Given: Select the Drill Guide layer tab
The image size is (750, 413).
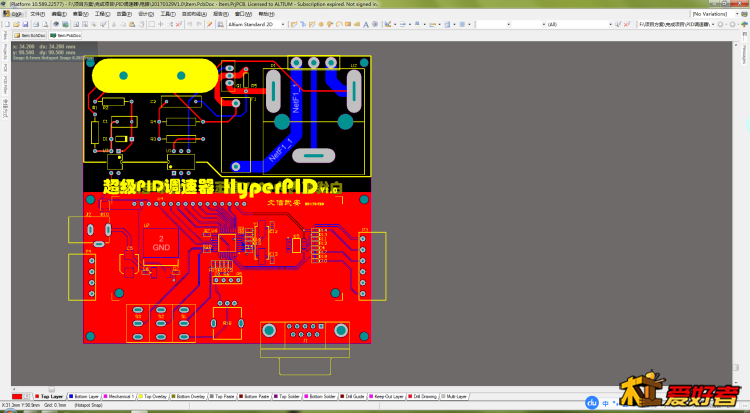Looking at the screenshot, I should point(353,396).
